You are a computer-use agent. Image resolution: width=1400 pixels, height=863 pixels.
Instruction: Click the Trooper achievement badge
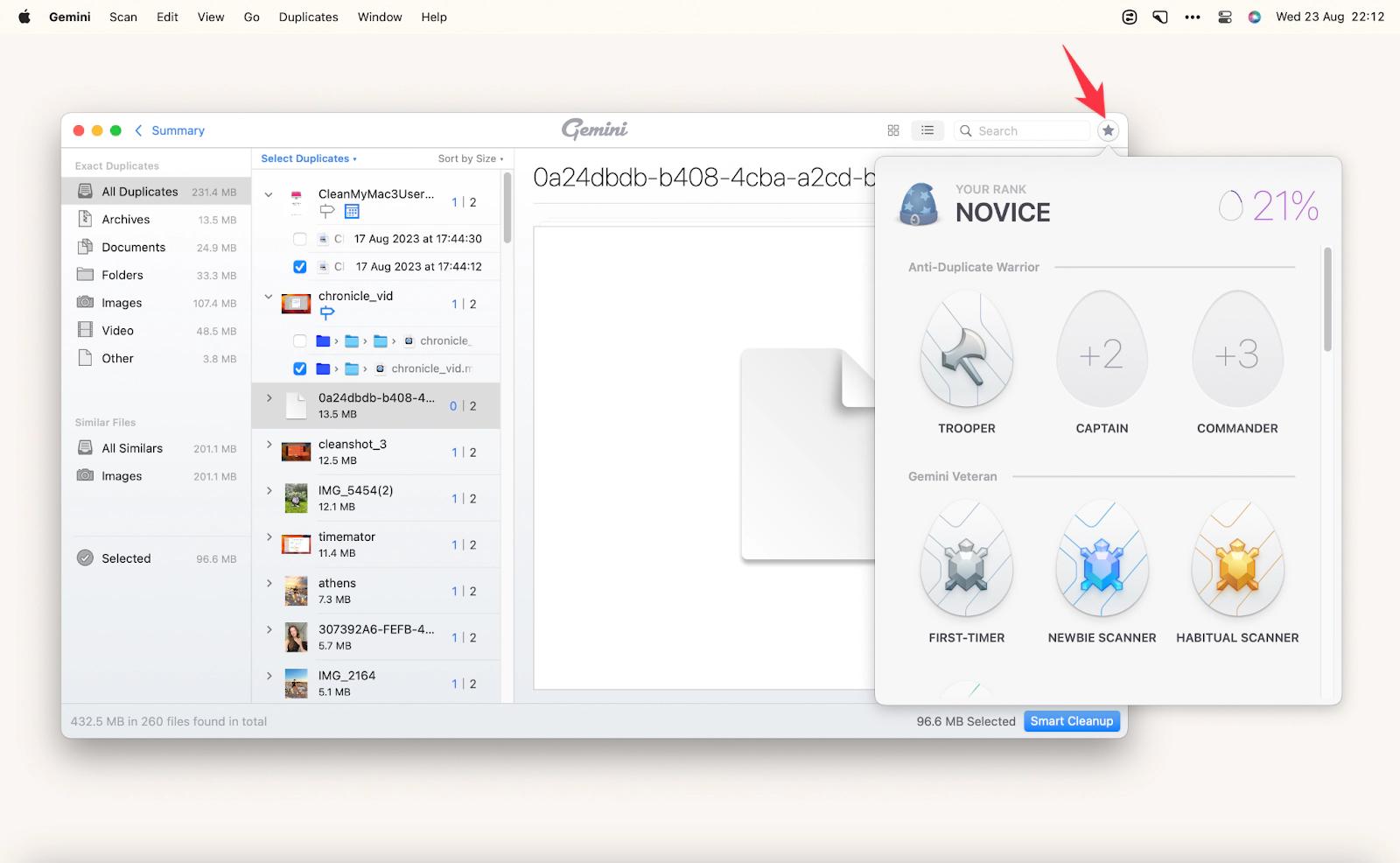pyautogui.click(x=967, y=349)
